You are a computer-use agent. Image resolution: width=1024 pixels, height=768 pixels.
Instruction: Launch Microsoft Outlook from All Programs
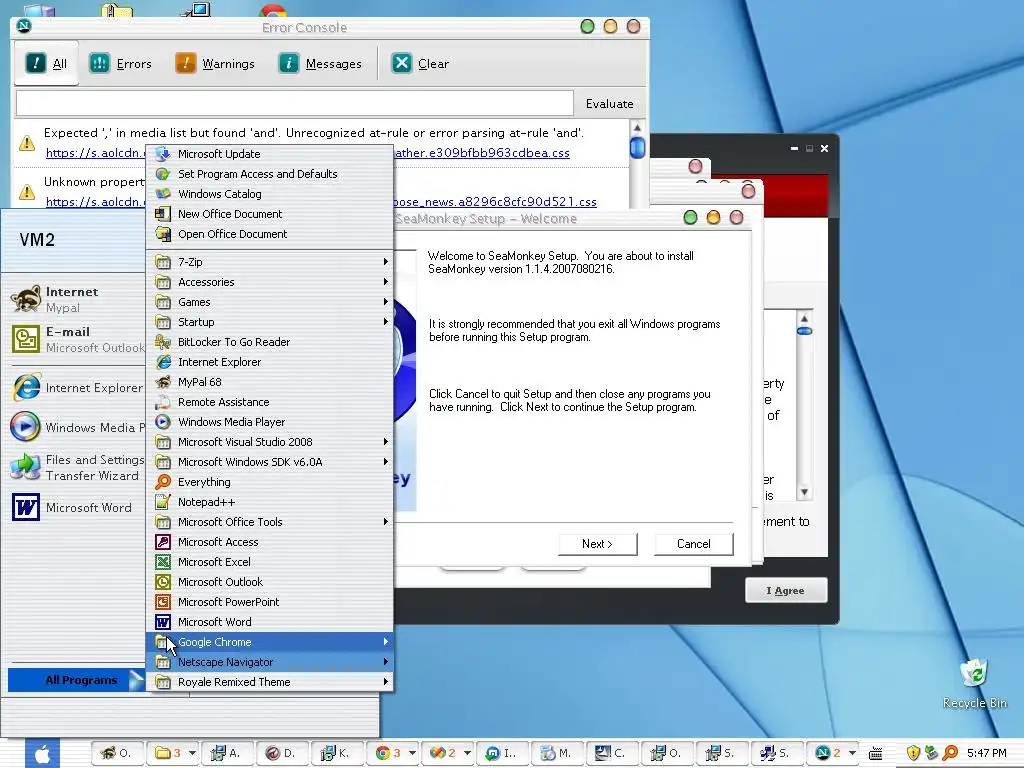pyautogui.click(x=270, y=582)
